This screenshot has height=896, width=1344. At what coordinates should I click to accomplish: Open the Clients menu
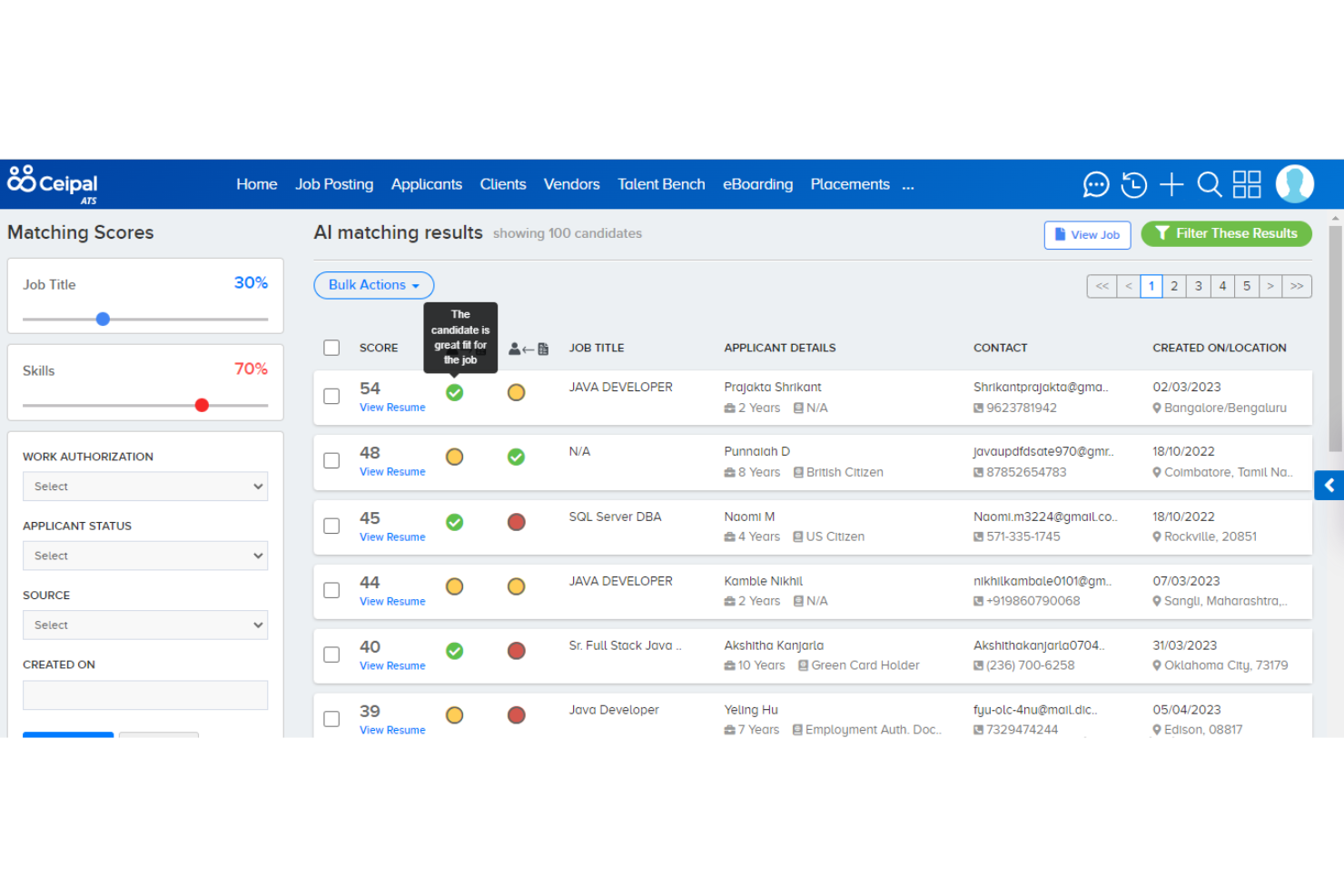[503, 184]
